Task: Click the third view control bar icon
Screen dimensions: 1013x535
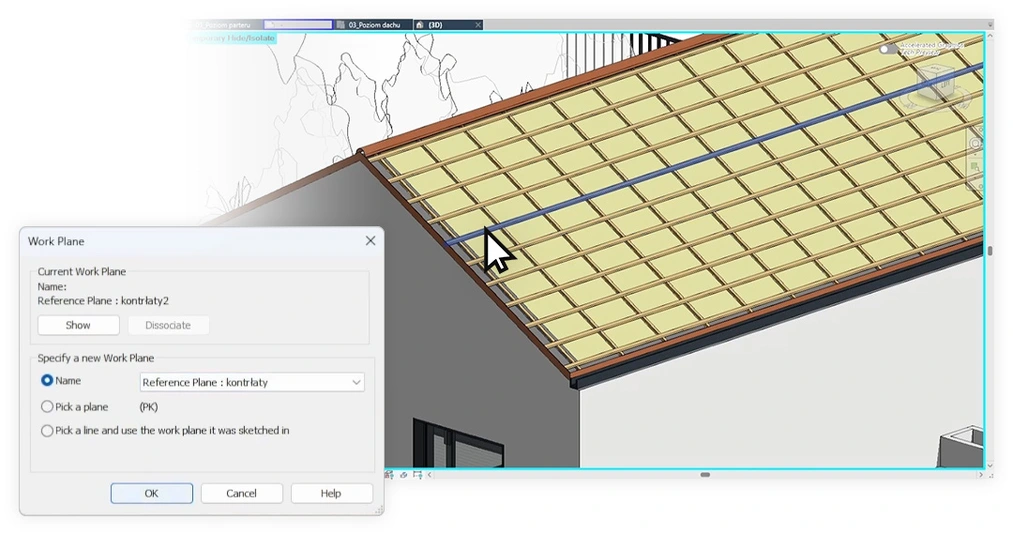Action: point(417,475)
